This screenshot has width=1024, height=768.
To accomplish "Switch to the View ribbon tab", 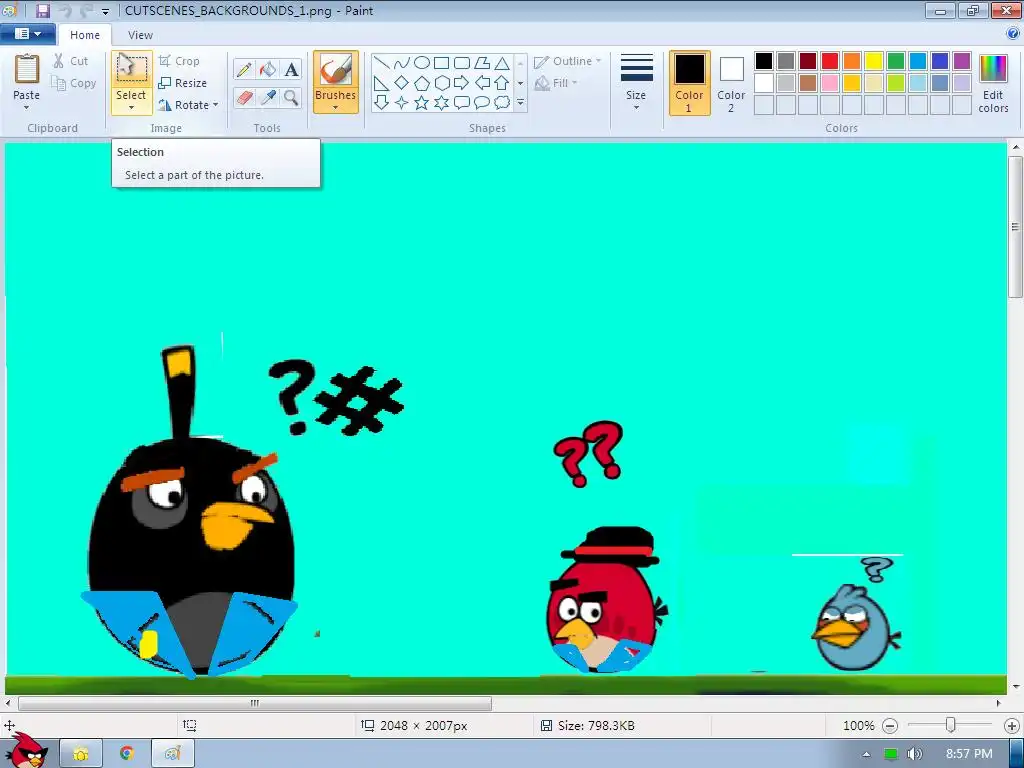I will coord(140,35).
